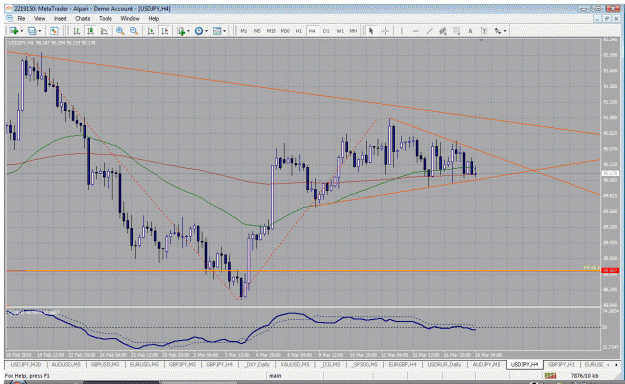Screen dimensions: 625x384
Task: Open the New Chart dropdown arrow
Action: [x=21, y=31]
